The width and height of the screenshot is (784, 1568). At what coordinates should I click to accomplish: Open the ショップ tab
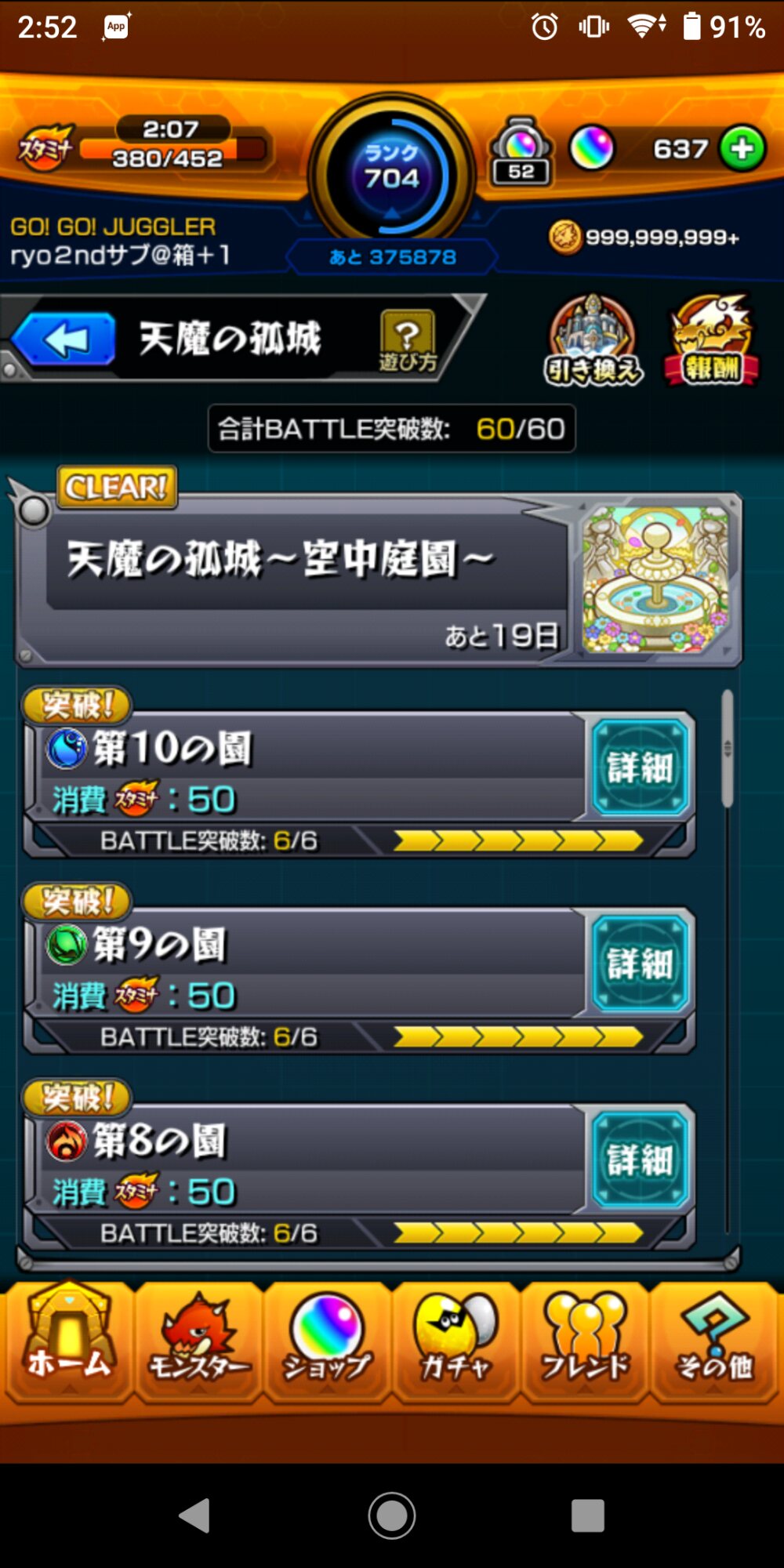pos(327,1341)
